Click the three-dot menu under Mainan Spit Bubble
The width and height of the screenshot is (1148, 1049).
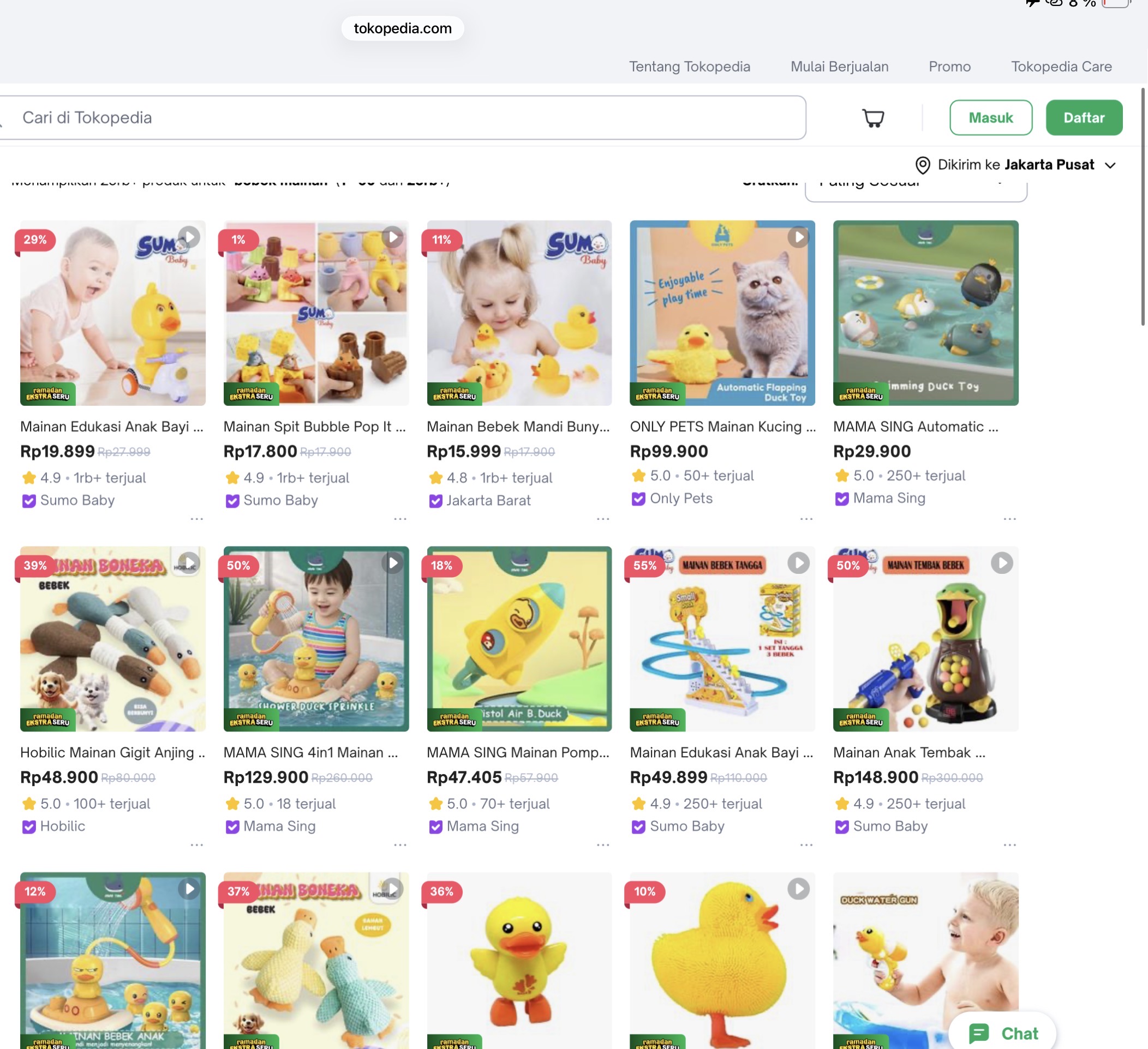coord(400,519)
